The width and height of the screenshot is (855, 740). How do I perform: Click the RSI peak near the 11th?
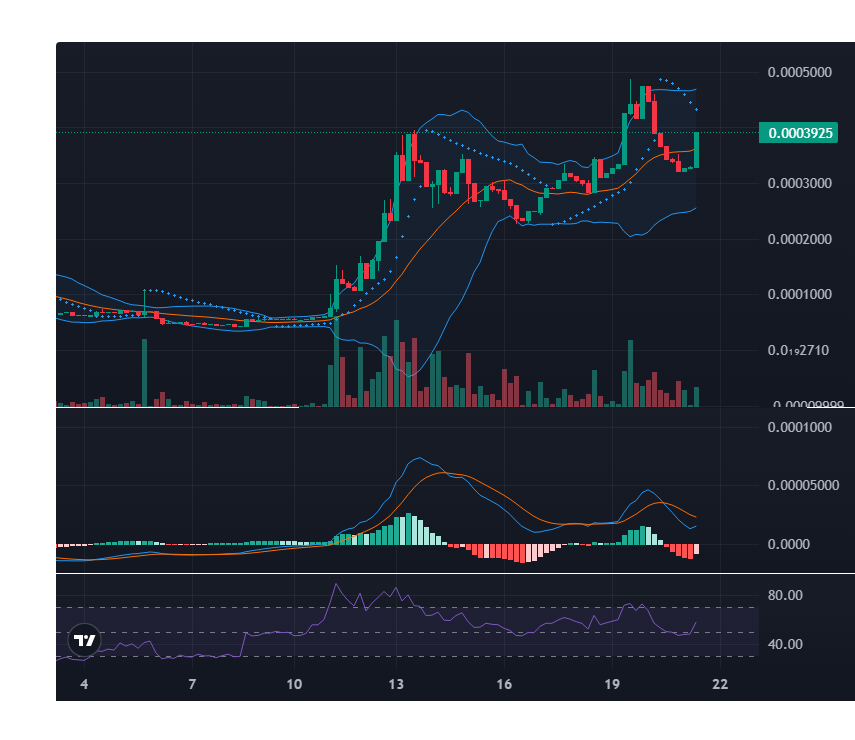coord(336,584)
